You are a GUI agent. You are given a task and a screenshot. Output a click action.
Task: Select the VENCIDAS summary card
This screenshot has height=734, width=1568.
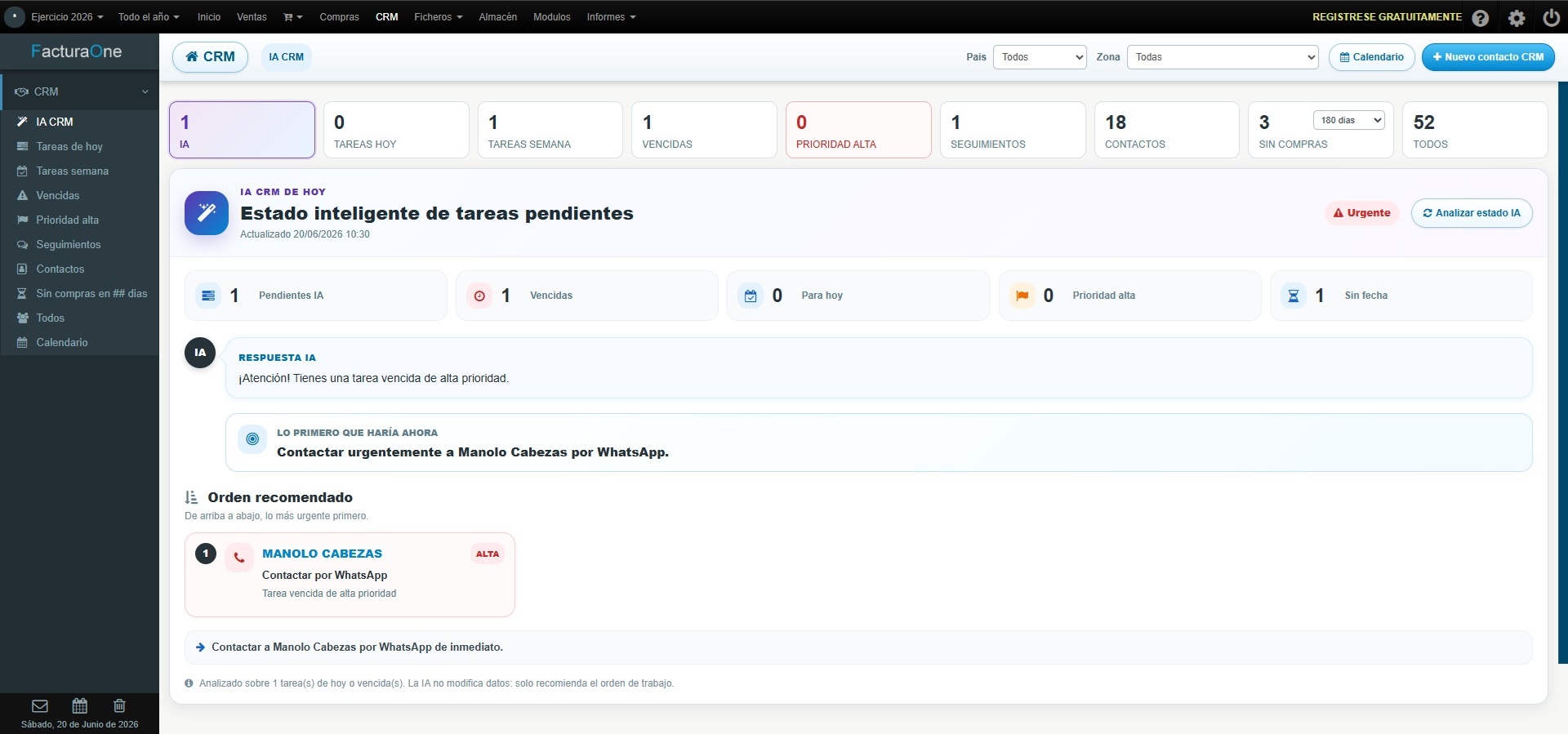pyautogui.click(x=704, y=130)
